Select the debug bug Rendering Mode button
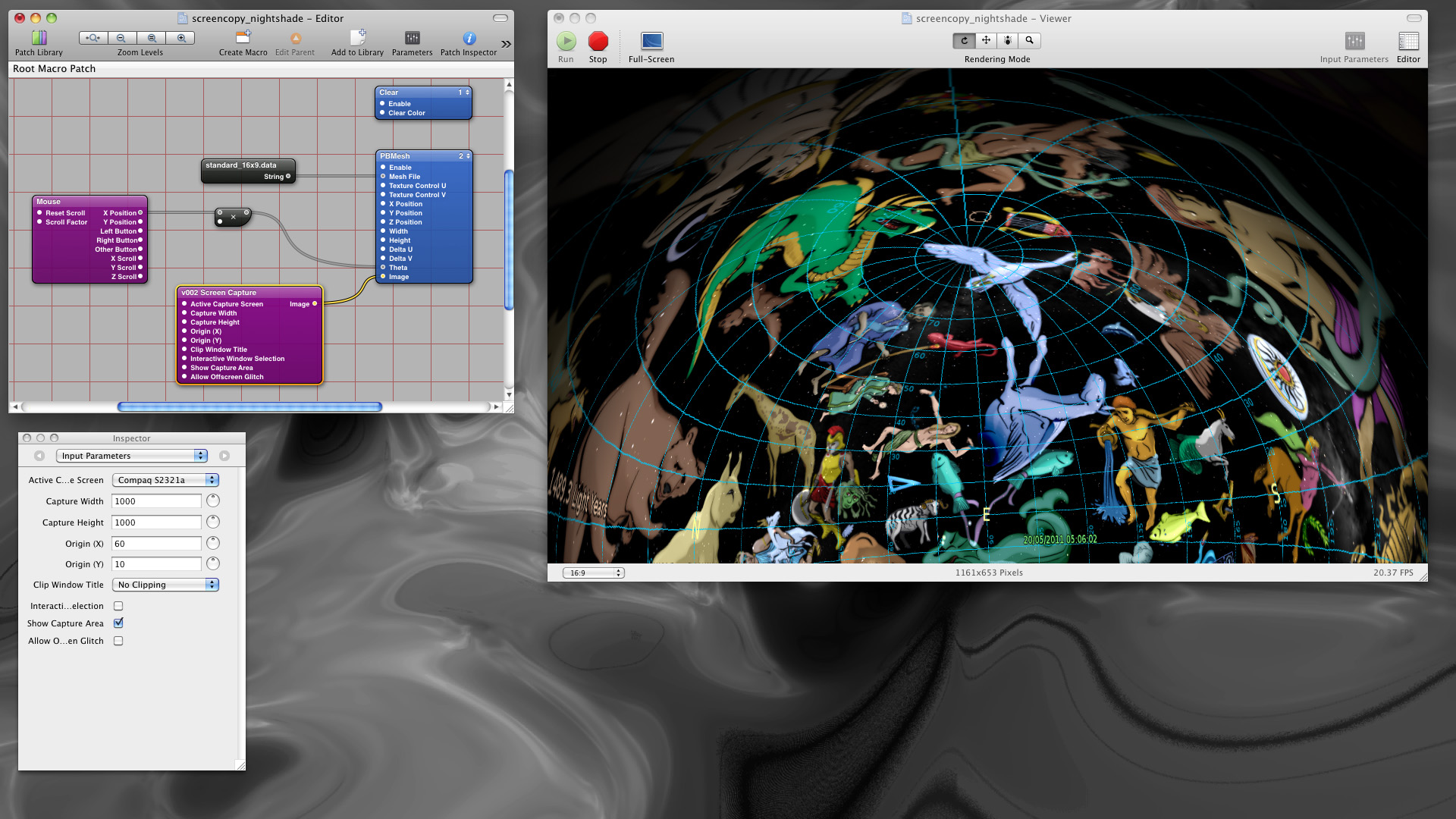 (x=1008, y=40)
